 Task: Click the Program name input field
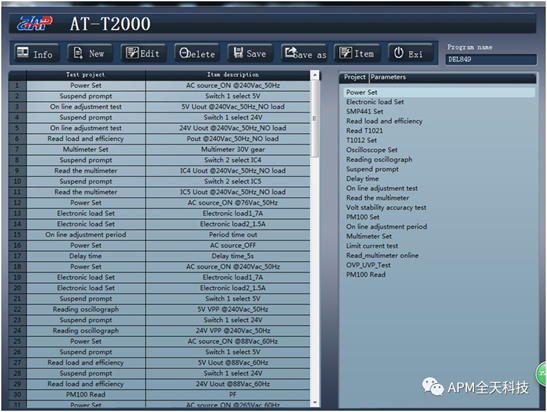490,59
